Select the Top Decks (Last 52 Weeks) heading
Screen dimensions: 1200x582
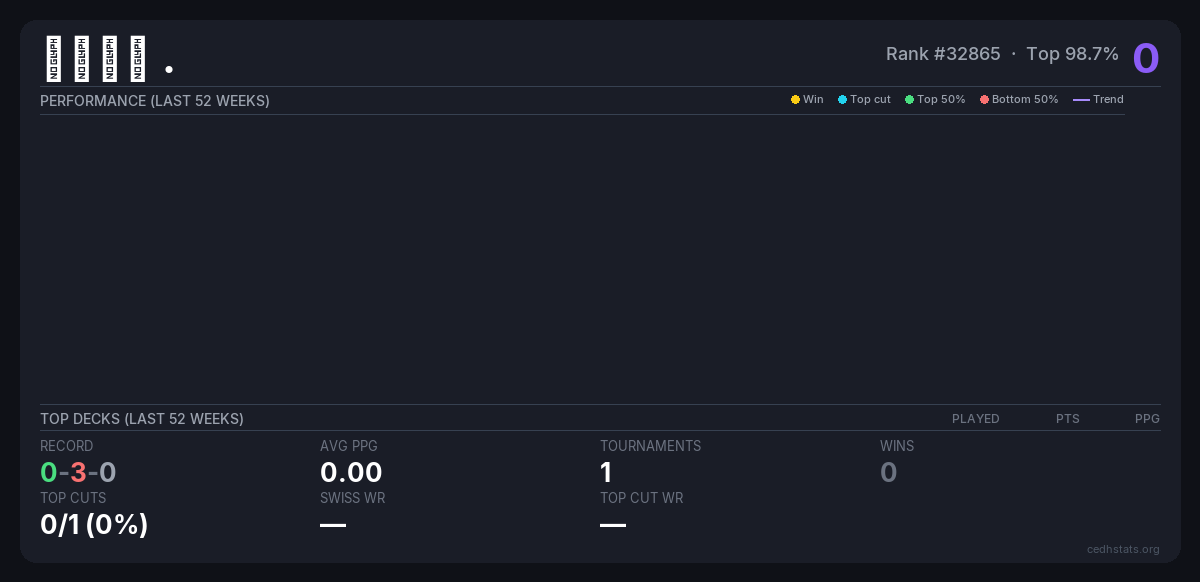(x=142, y=419)
